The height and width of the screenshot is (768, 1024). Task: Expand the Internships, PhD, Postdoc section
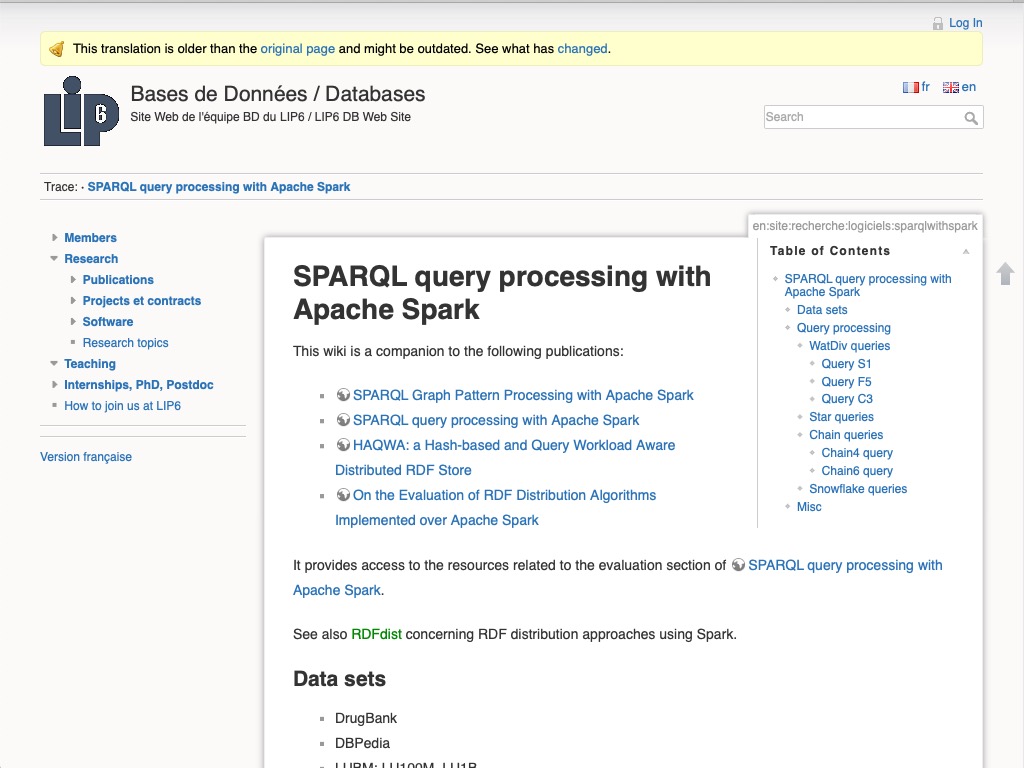[55, 384]
